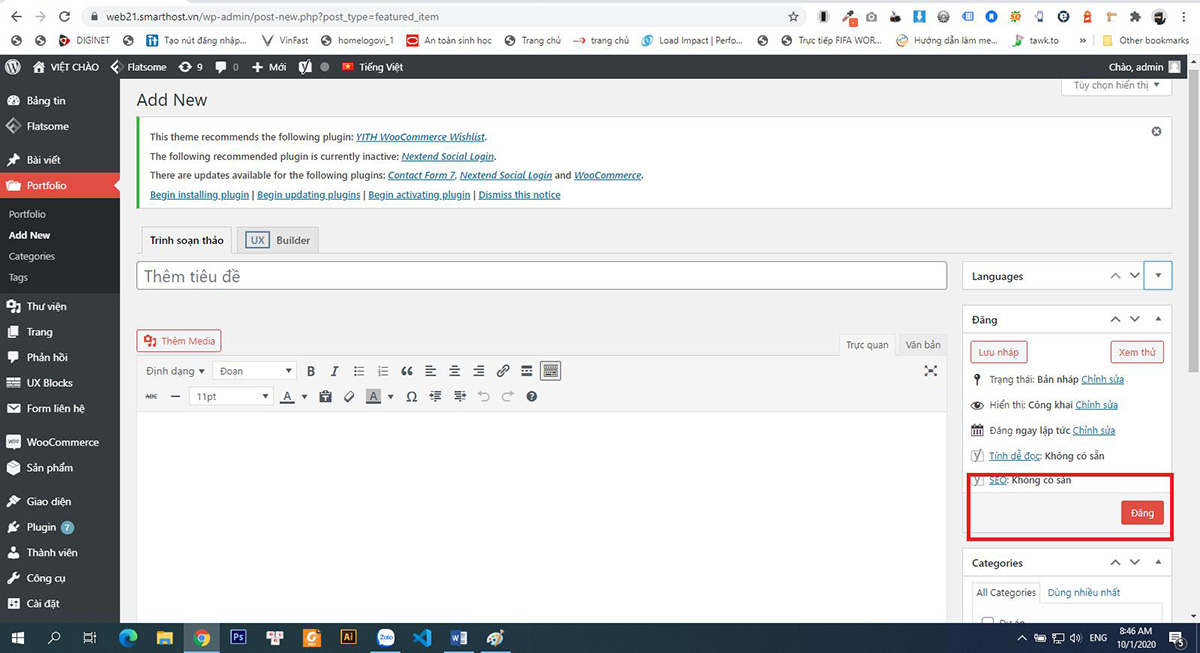Screen dimensions: 1200x653
Task: Apply strikethrough formatting
Action: click(x=151, y=397)
